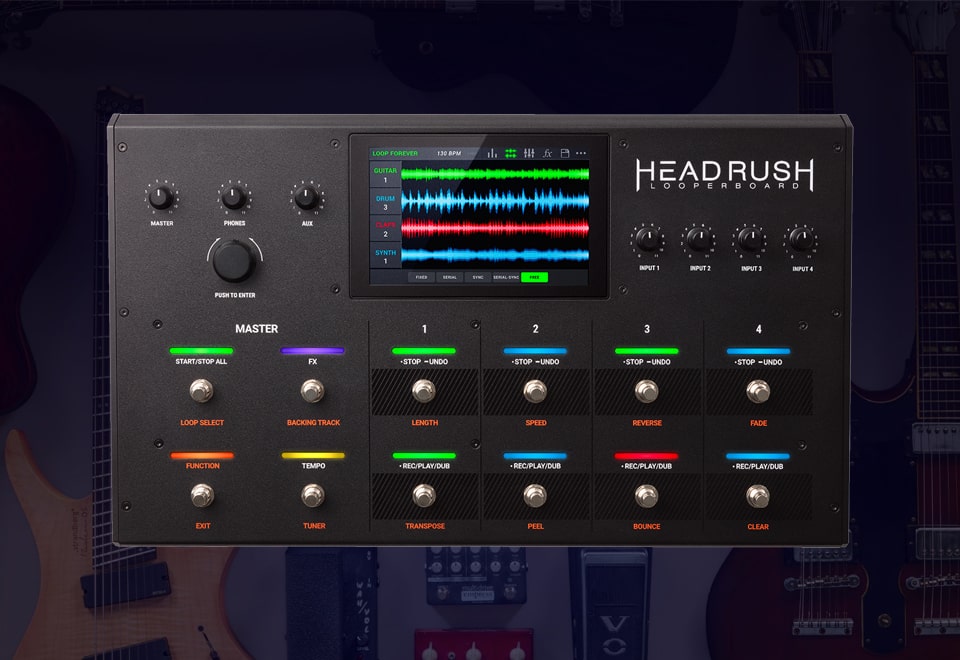Select the green FREE track mode
960x660 pixels.
coord(534,277)
